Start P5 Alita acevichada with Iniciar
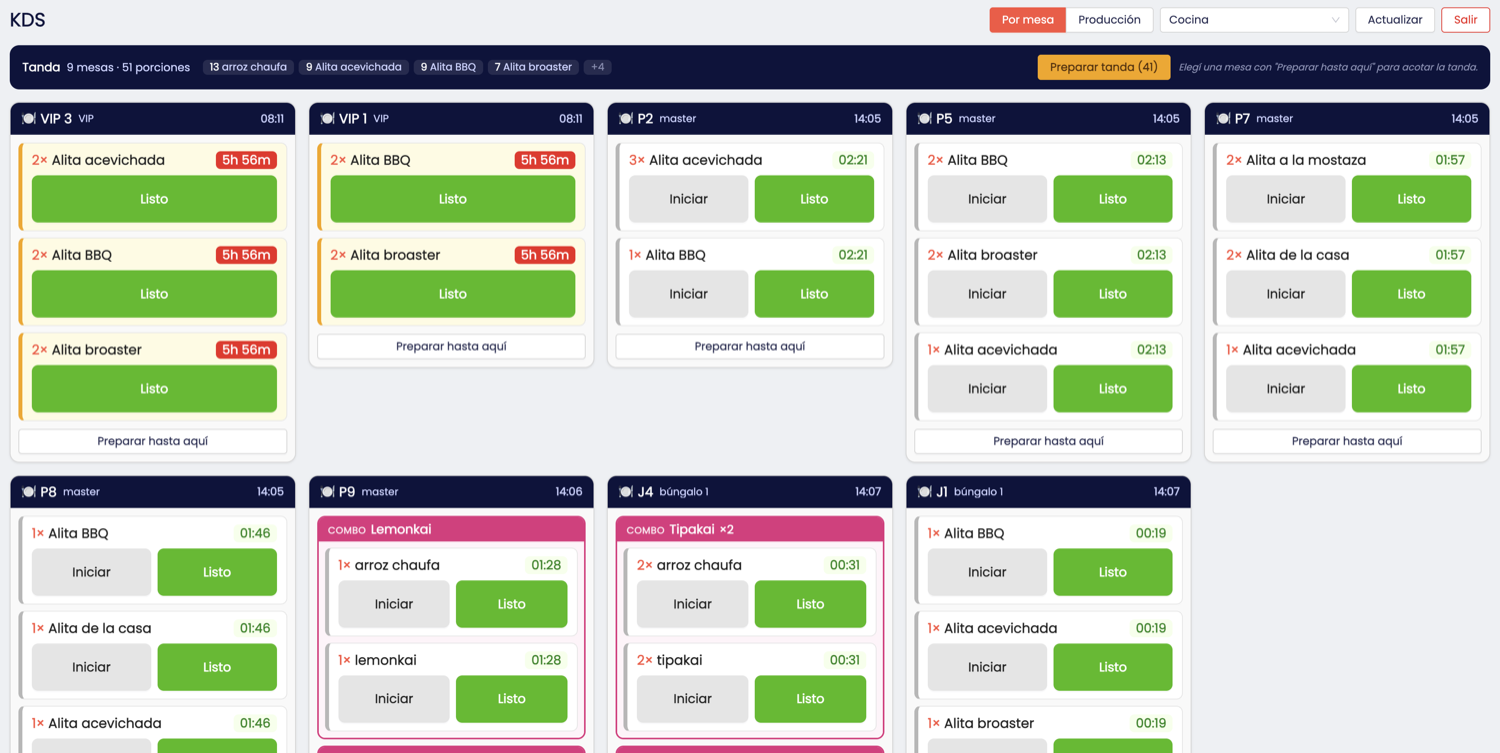Image resolution: width=1500 pixels, height=753 pixels. pyautogui.click(x=987, y=389)
